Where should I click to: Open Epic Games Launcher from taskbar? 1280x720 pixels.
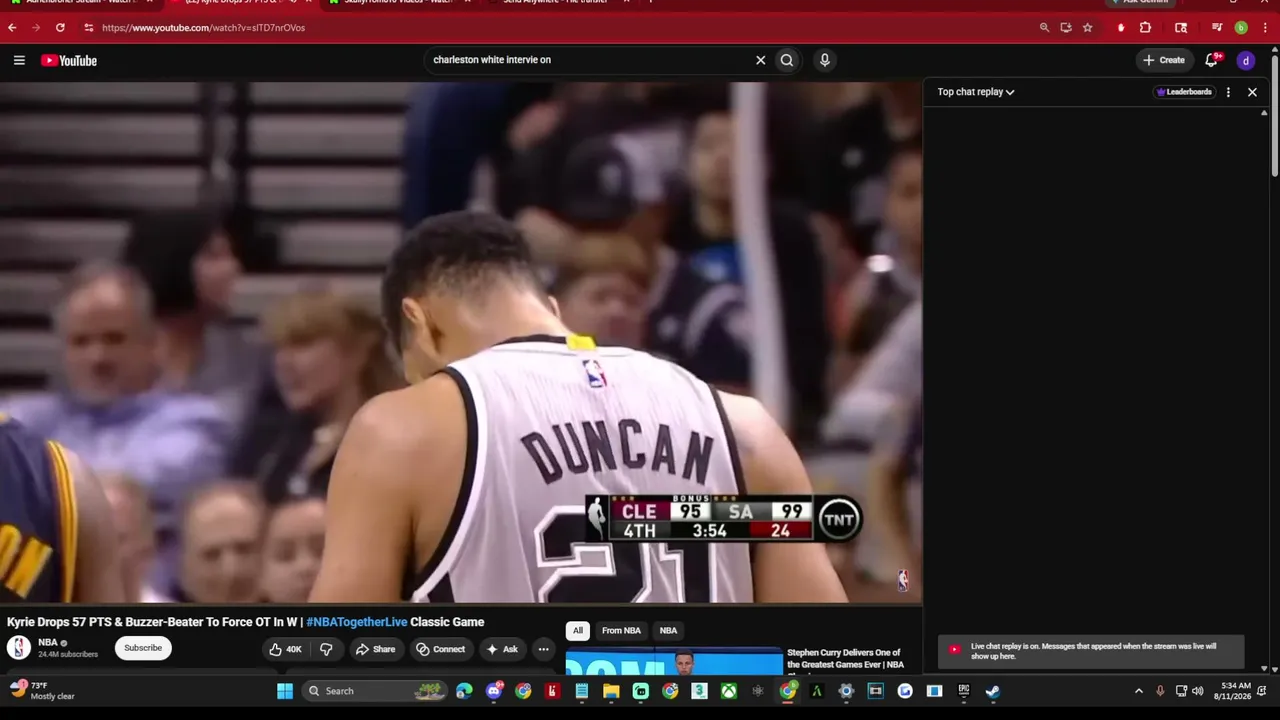click(x=964, y=691)
